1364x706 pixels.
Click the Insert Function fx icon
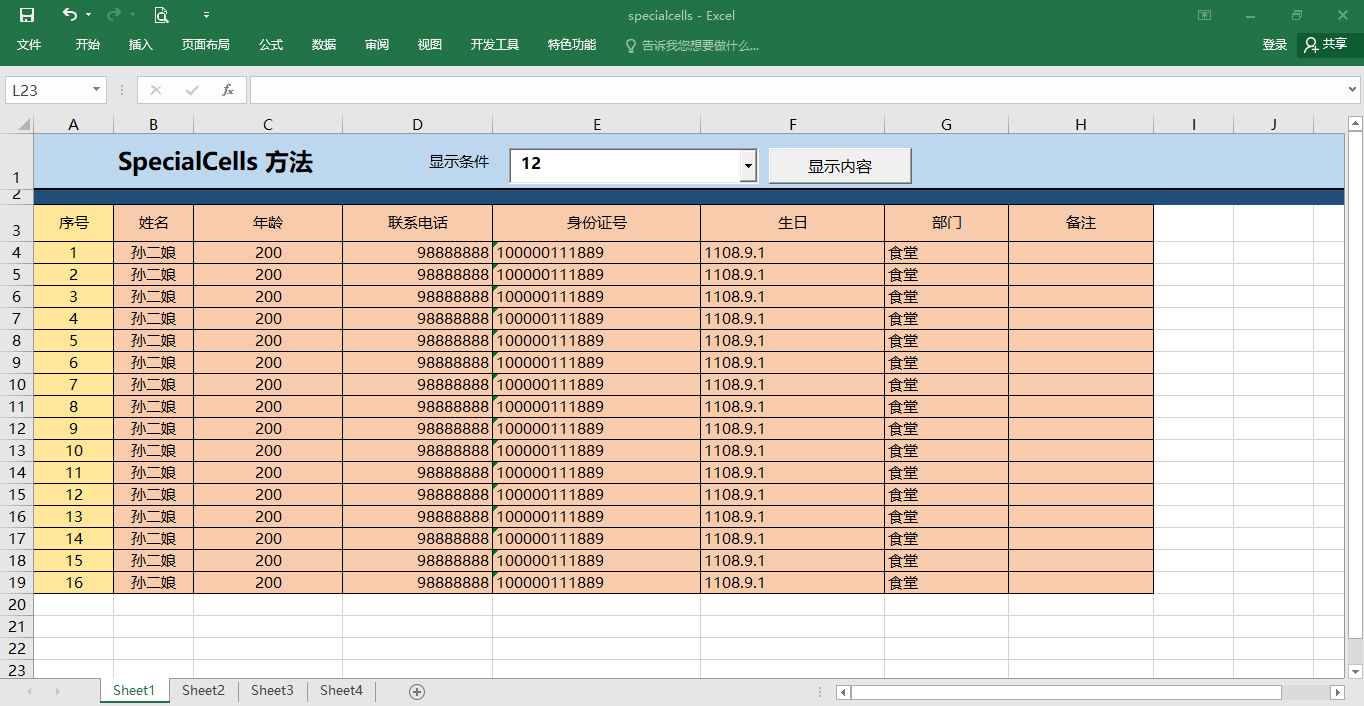[228, 90]
